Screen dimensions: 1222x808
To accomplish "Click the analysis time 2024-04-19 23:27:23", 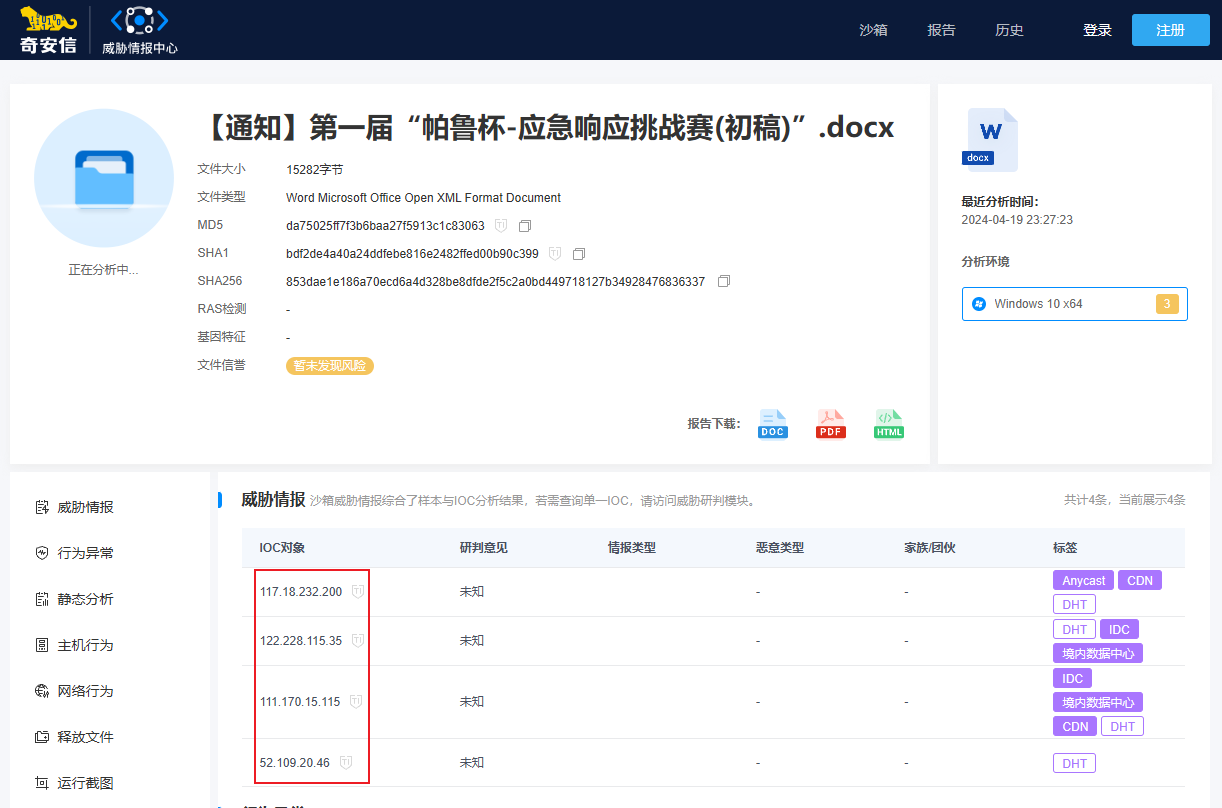I will (x=1017, y=220).
